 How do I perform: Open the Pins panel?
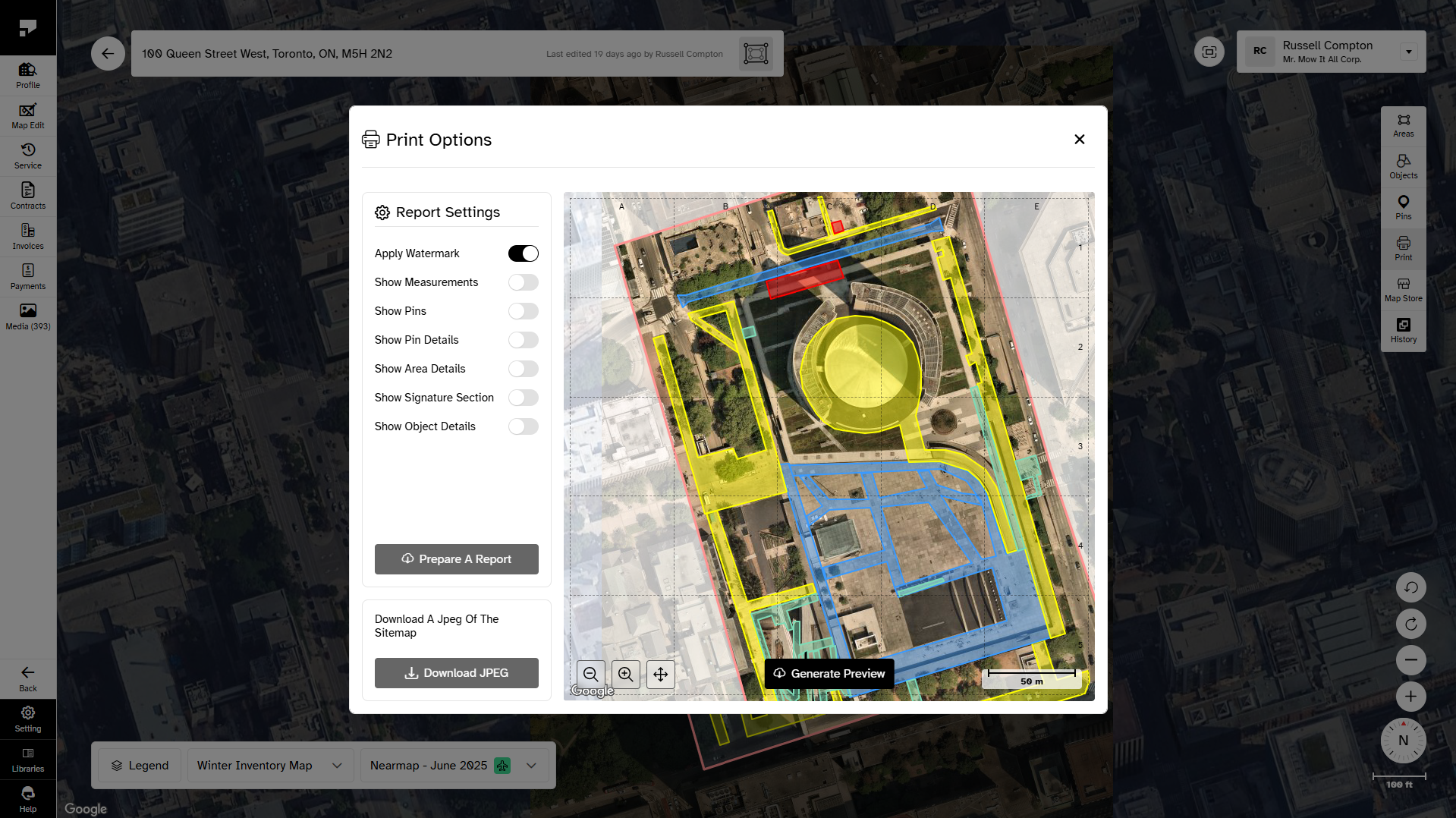[1404, 208]
